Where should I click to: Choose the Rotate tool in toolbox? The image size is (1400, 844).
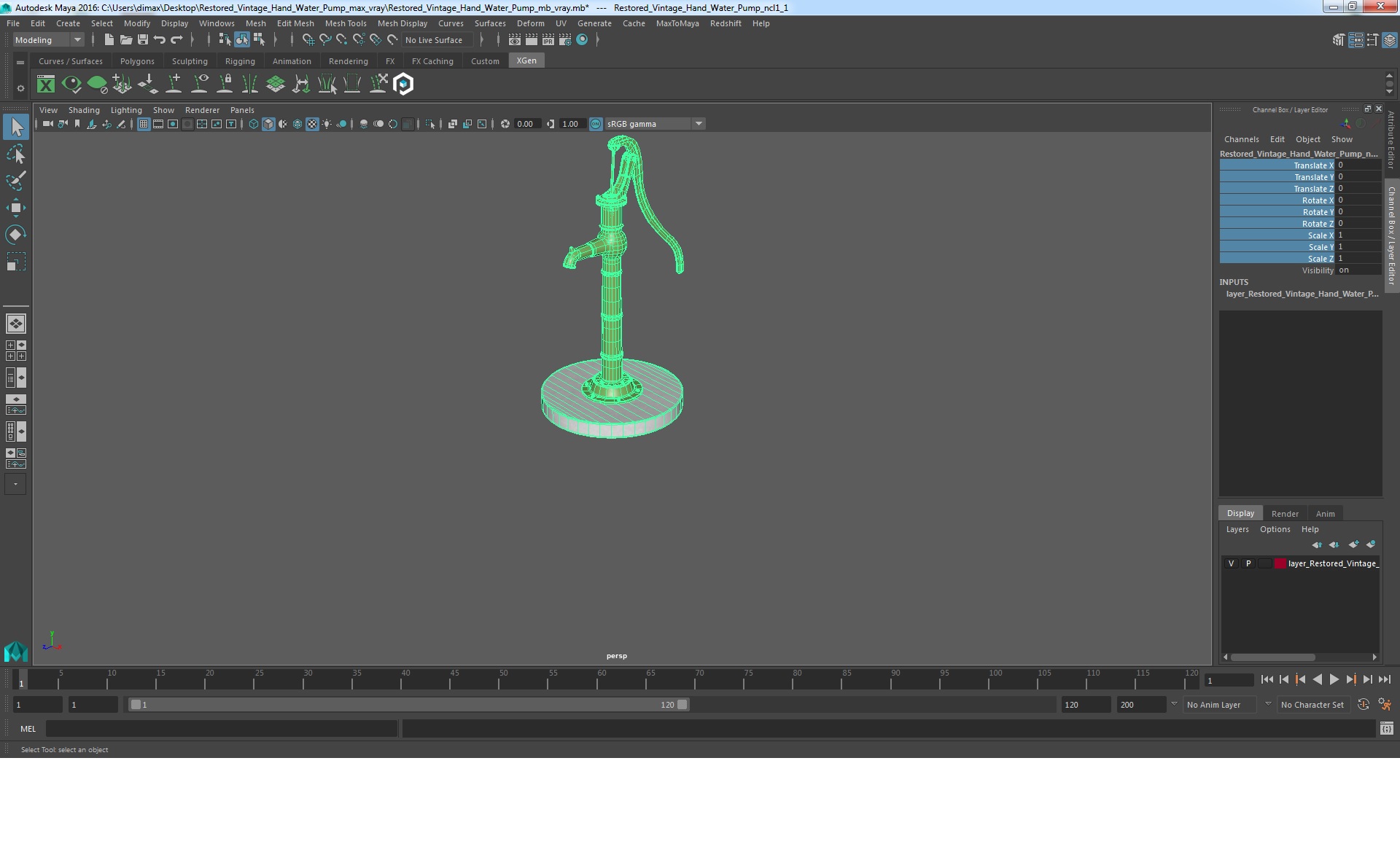16,234
